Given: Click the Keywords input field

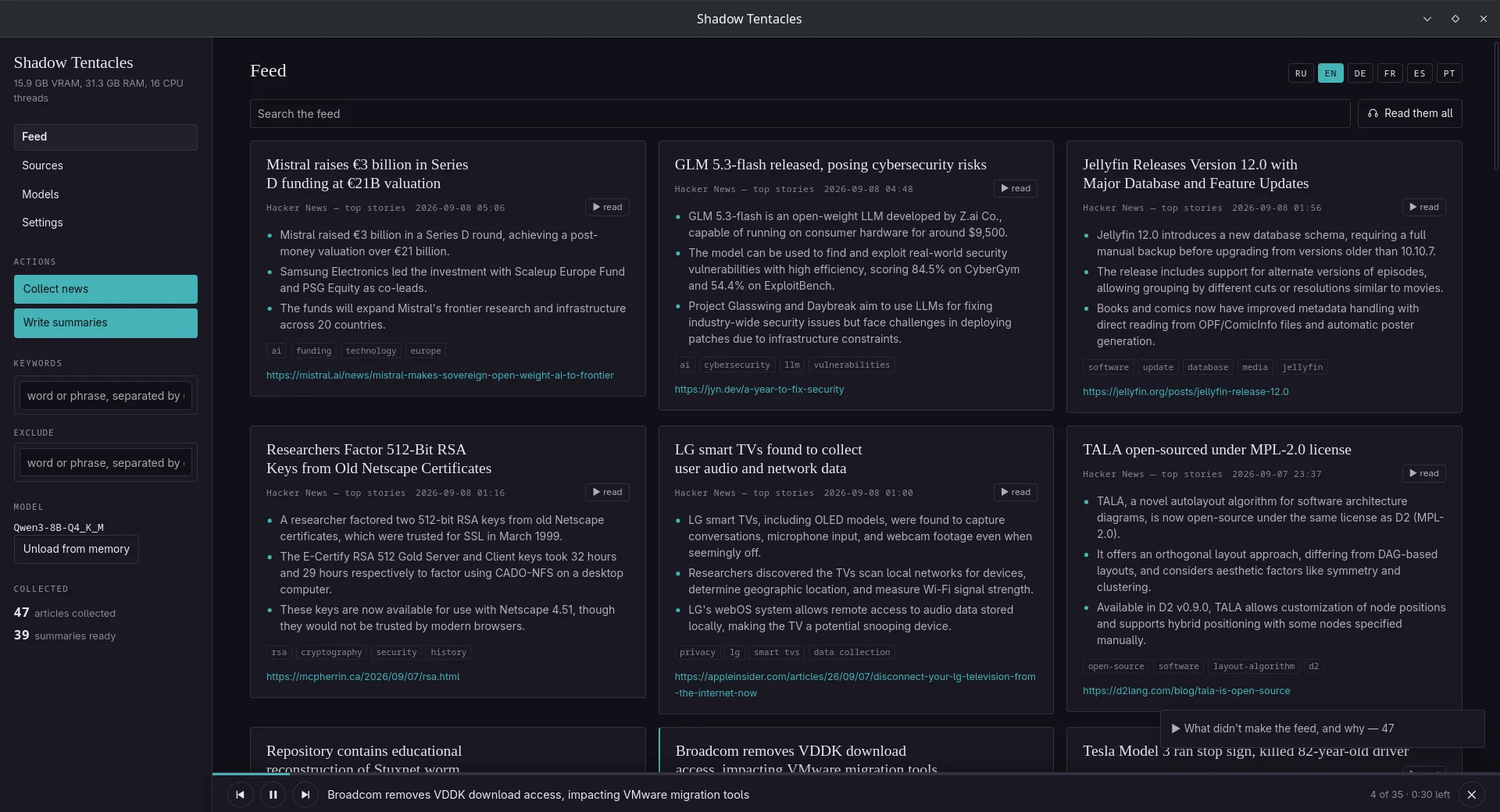Looking at the screenshot, I should coord(105,396).
